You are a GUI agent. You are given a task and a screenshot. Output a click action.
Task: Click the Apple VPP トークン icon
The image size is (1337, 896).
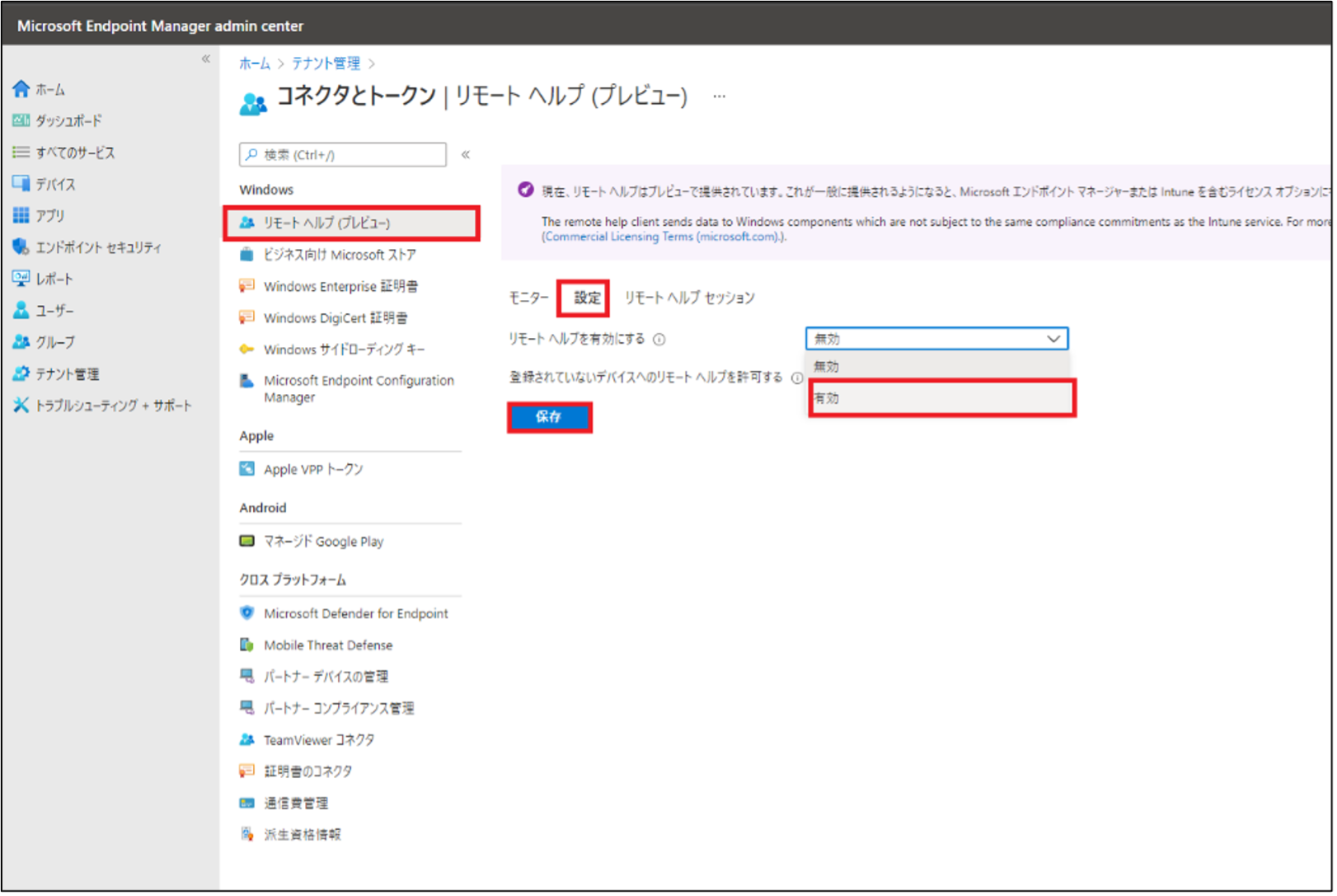point(246,469)
